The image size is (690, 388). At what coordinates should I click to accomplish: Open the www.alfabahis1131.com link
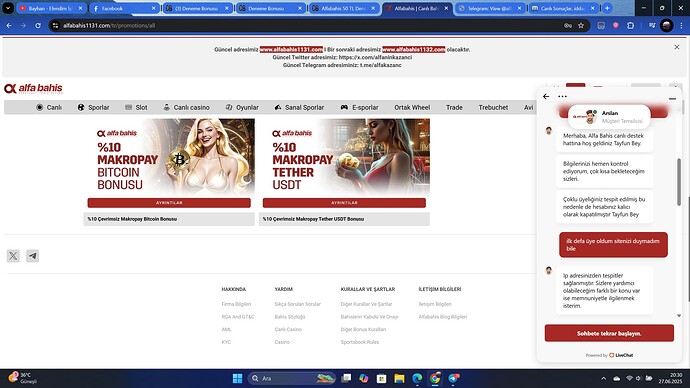tap(291, 50)
